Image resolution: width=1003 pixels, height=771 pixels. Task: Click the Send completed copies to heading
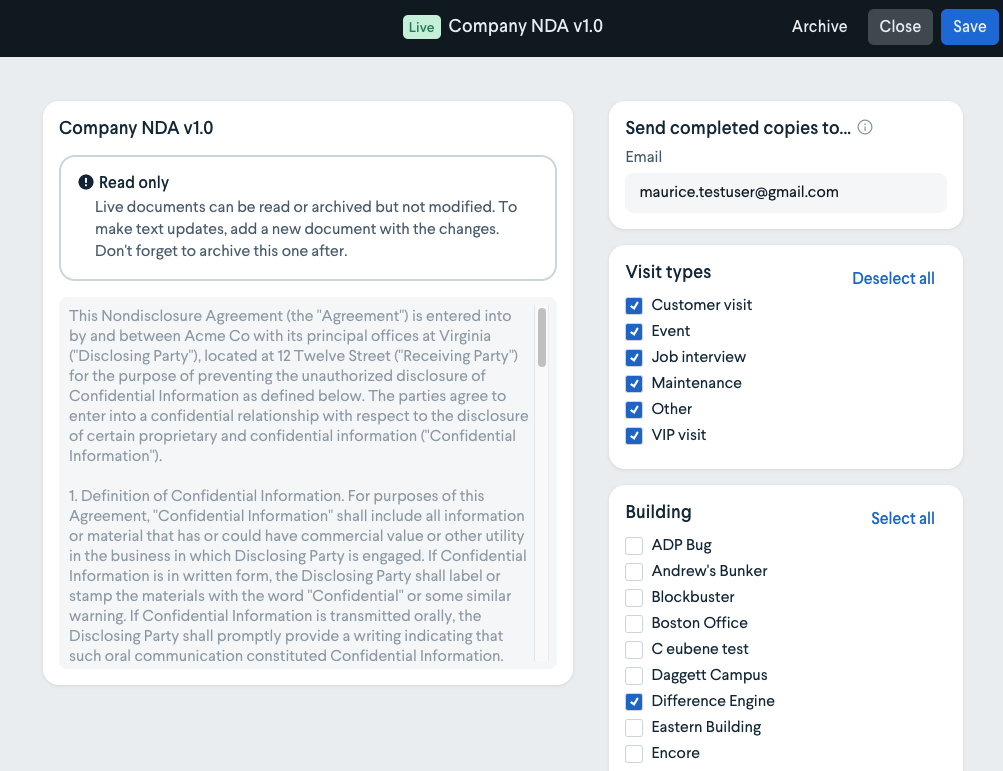click(x=738, y=128)
